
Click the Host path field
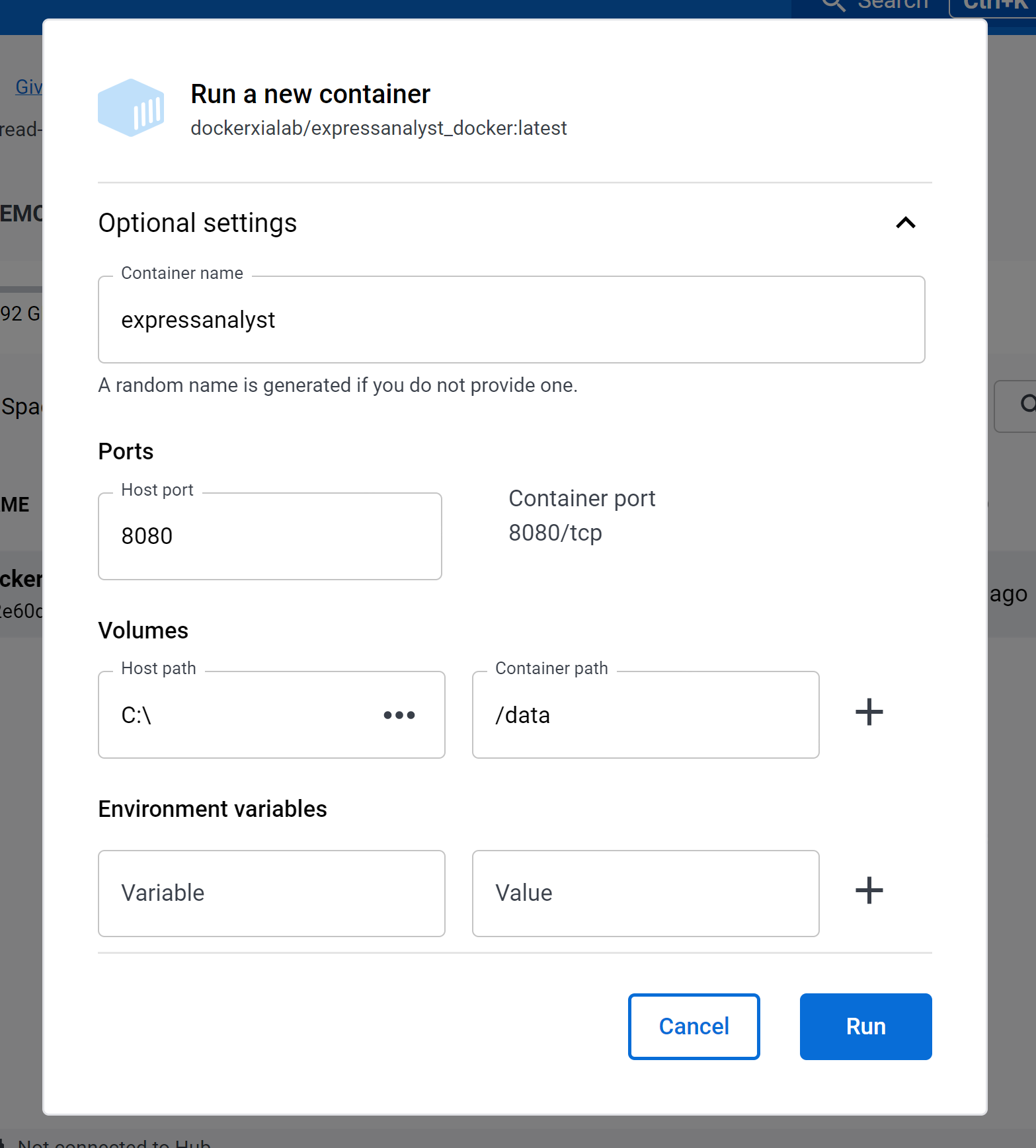(271, 715)
